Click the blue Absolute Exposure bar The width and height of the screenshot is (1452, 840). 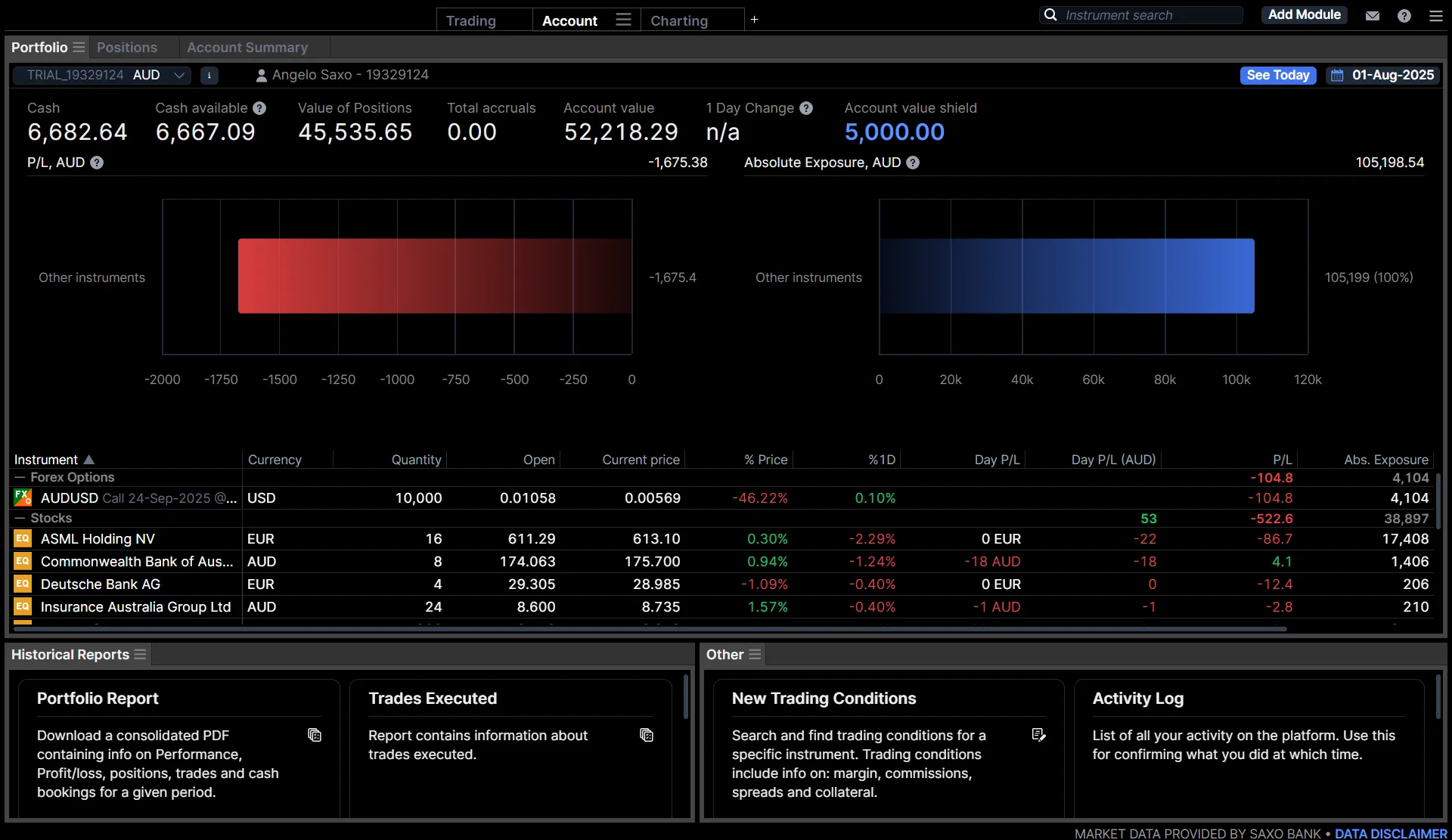1066,276
